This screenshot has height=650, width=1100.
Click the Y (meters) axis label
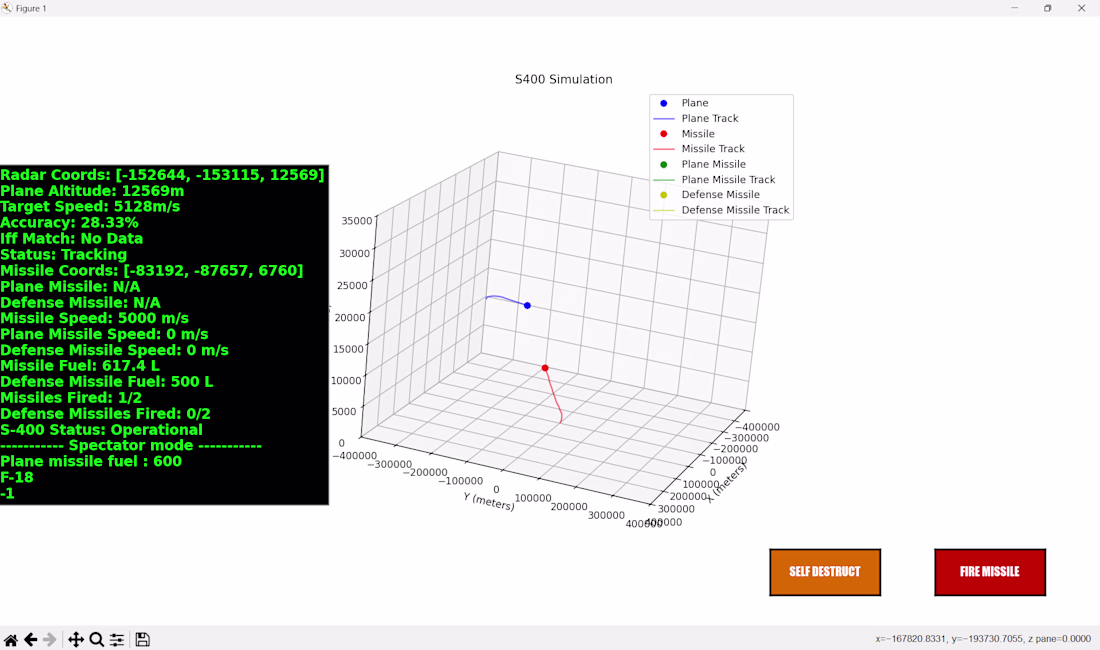pyautogui.click(x=489, y=501)
